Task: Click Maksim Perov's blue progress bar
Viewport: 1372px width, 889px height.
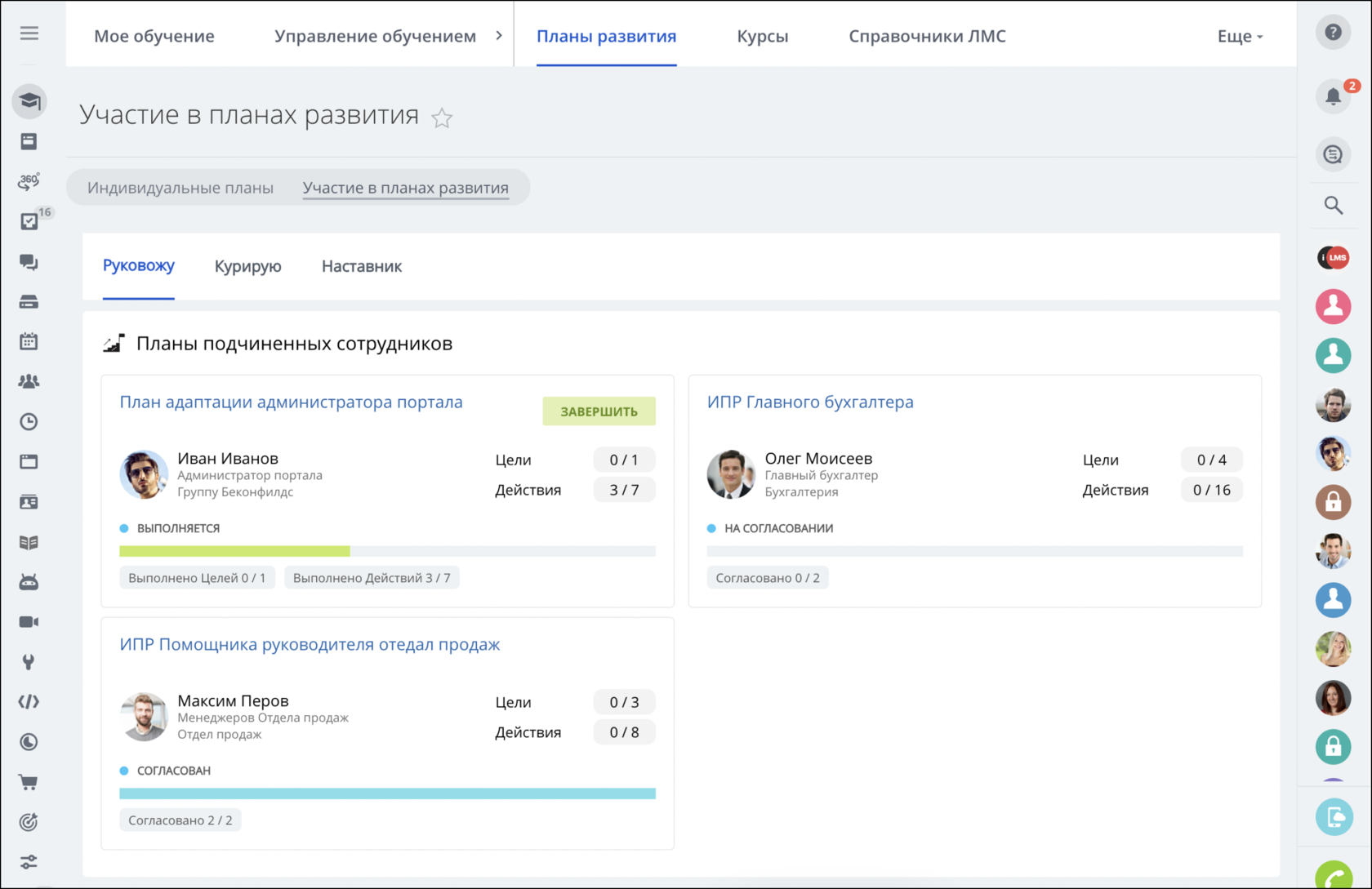Action: point(387,793)
